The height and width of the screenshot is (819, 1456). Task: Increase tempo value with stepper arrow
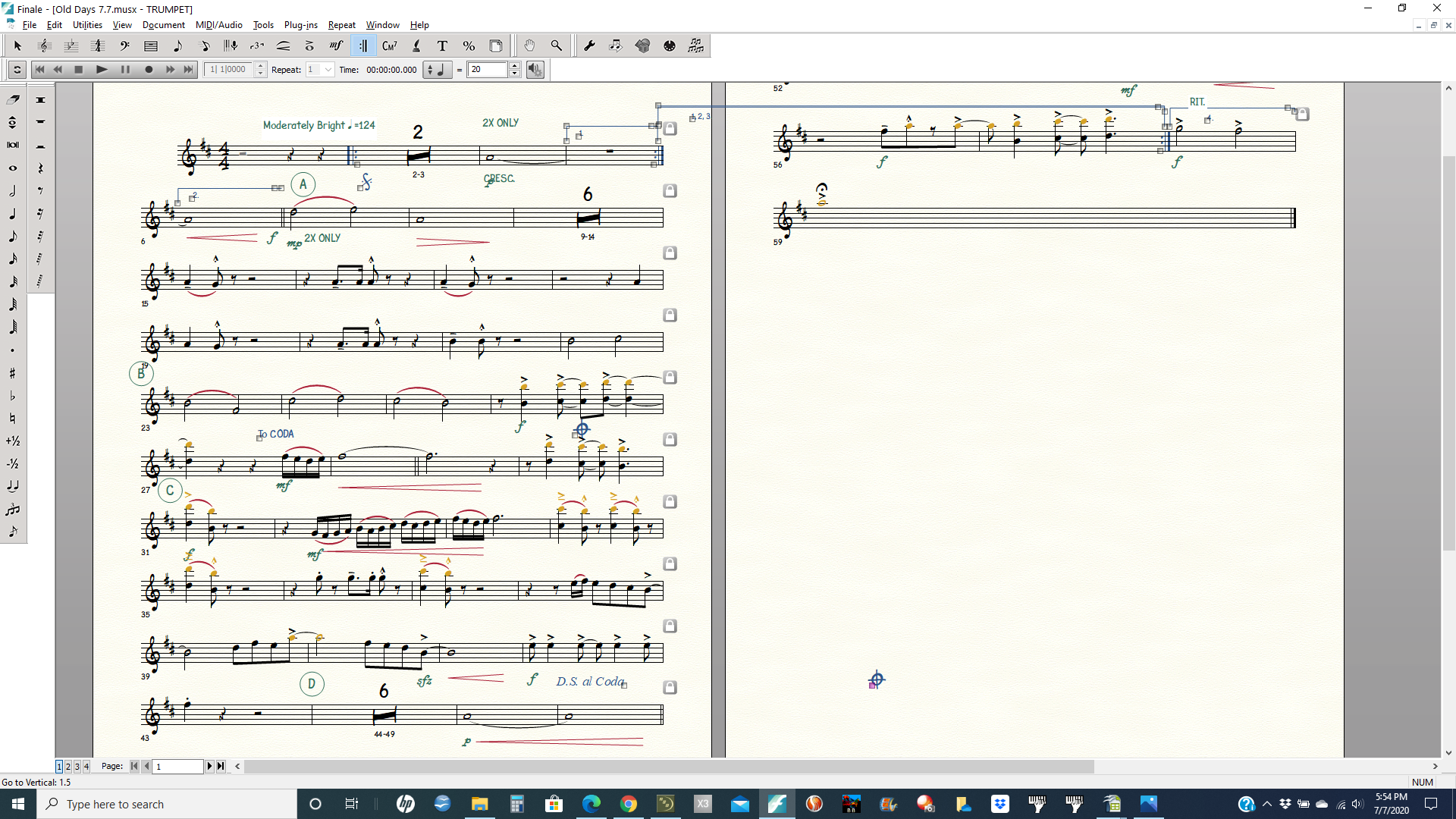point(515,66)
